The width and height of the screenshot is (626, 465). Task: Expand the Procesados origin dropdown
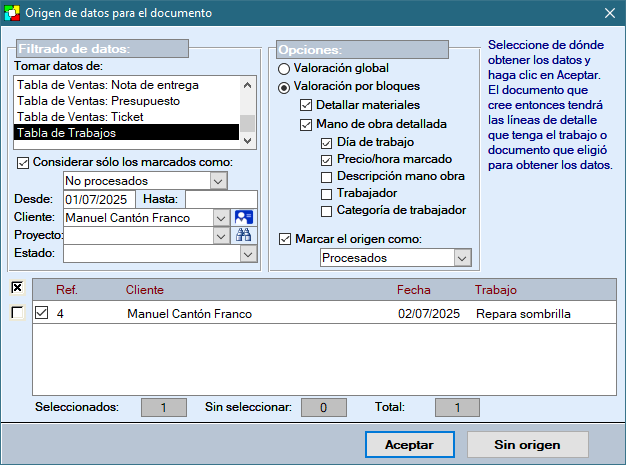[x=461, y=258]
